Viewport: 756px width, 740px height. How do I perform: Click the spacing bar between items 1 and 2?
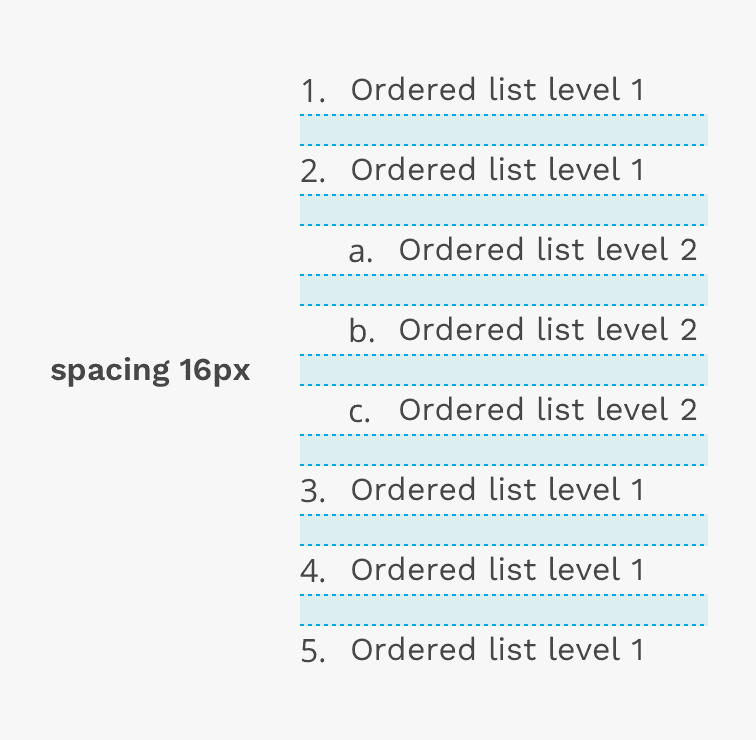click(503, 130)
